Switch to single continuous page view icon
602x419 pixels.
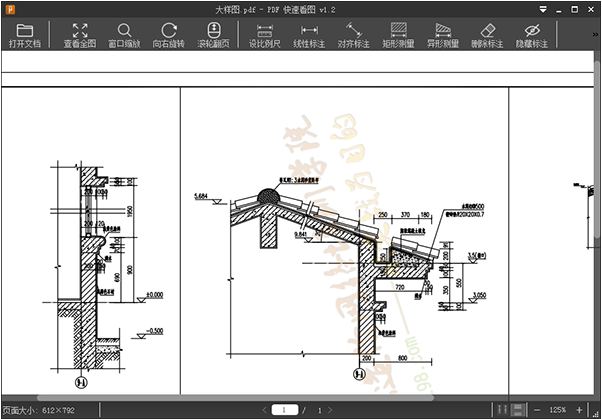point(519,410)
